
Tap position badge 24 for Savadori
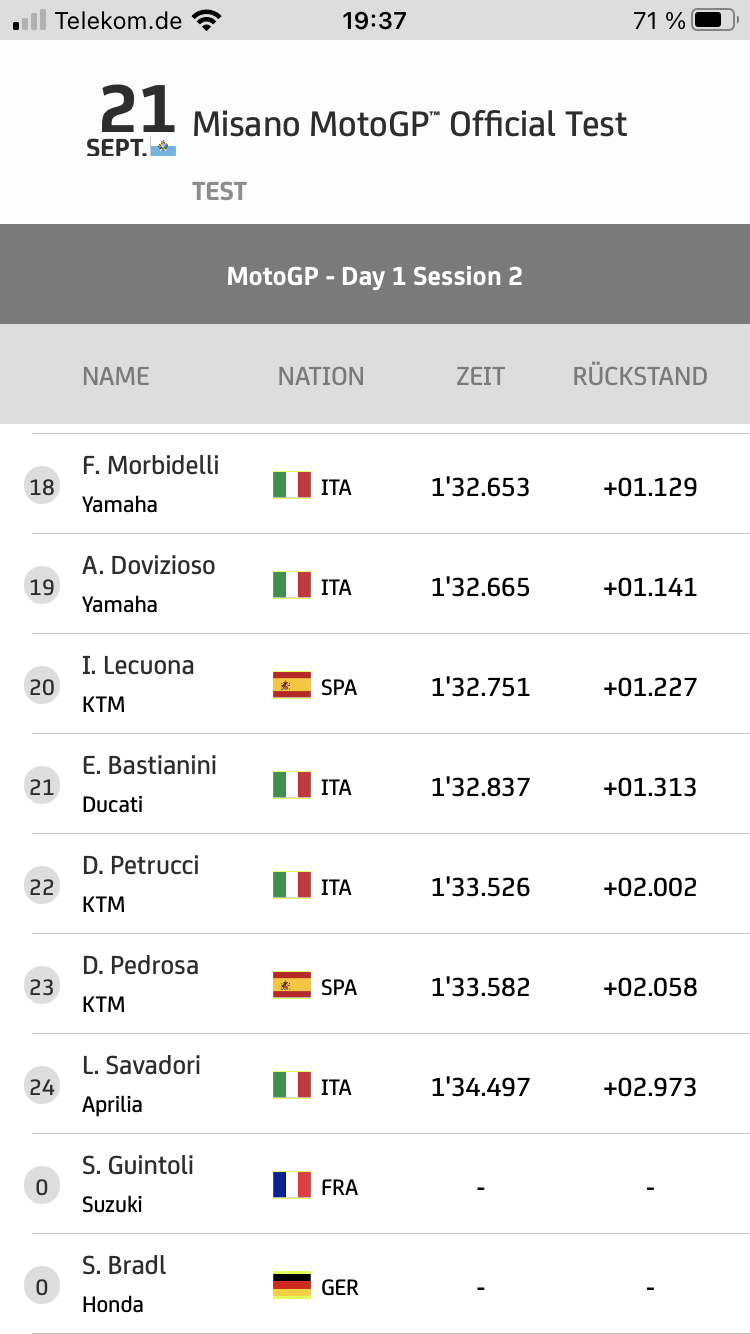click(x=42, y=1087)
